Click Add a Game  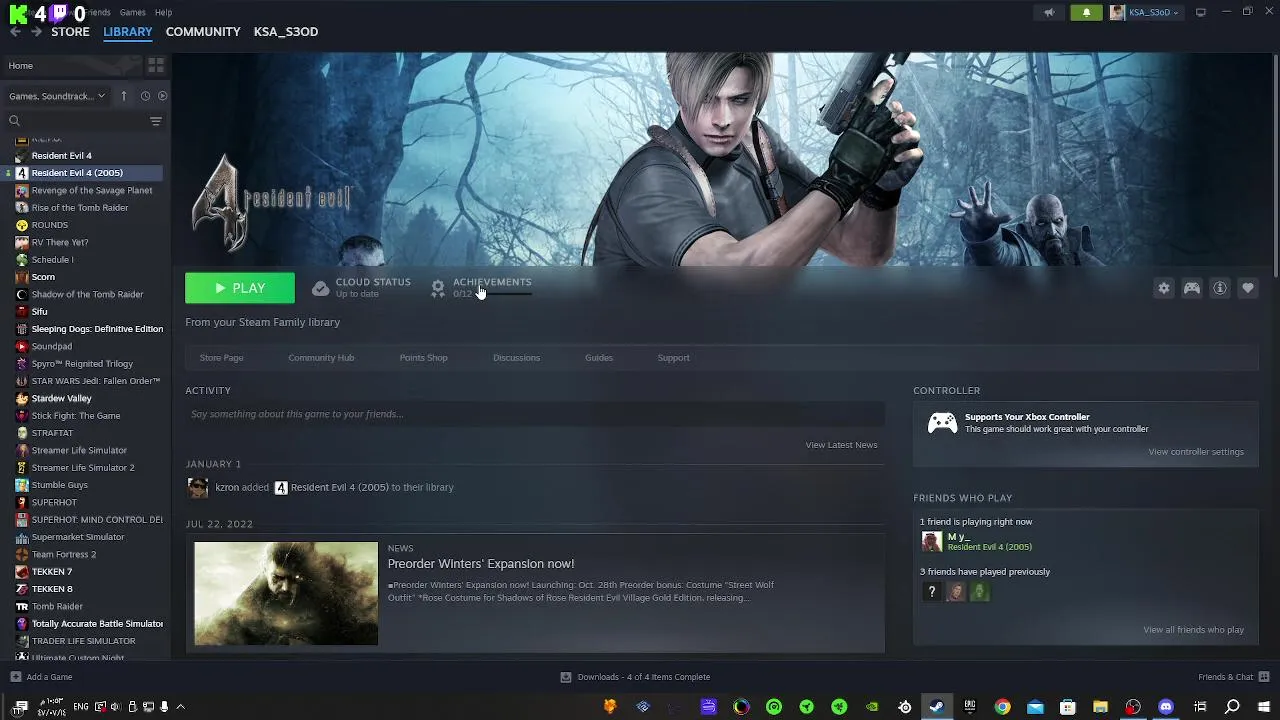[x=41, y=677]
